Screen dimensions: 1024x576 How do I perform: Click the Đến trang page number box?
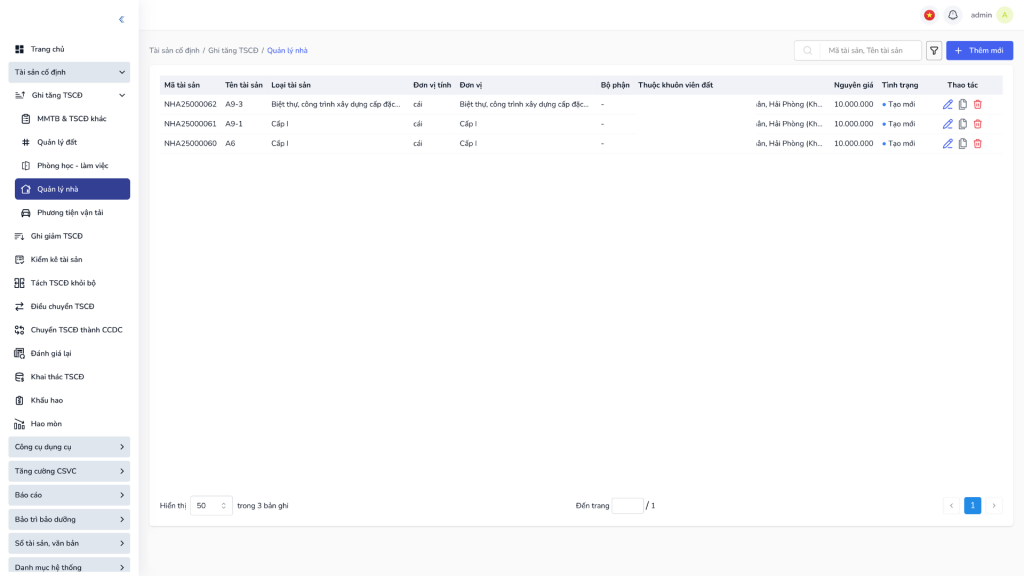point(627,506)
